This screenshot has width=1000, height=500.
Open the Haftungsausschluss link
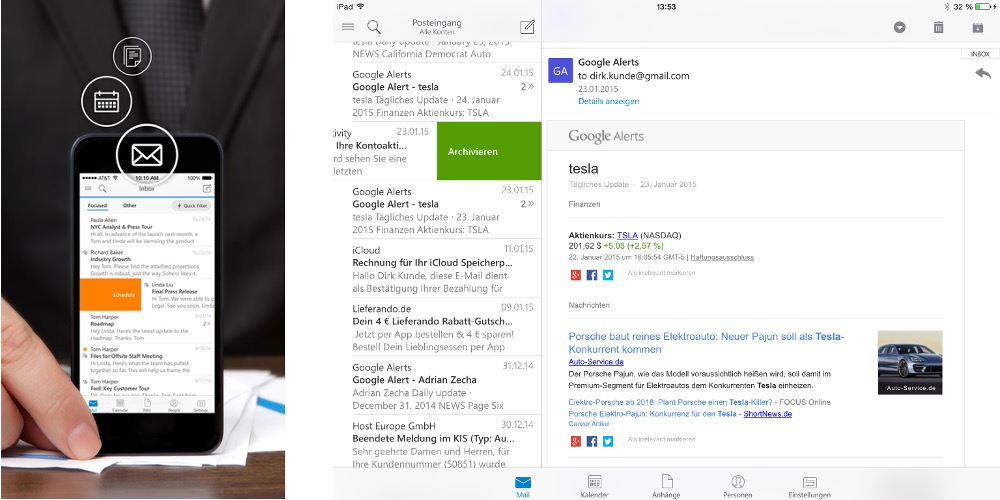click(722, 258)
